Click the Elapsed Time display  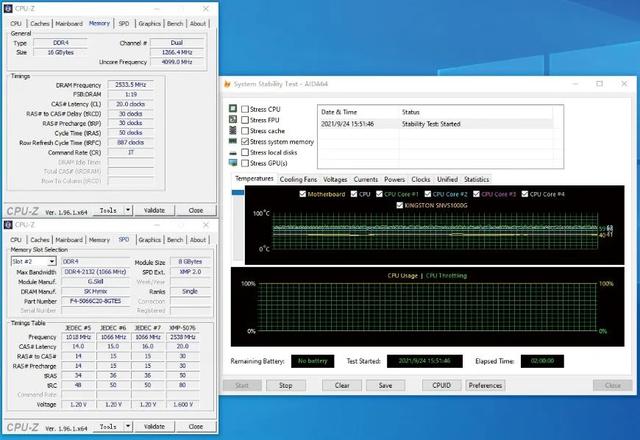(542, 361)
